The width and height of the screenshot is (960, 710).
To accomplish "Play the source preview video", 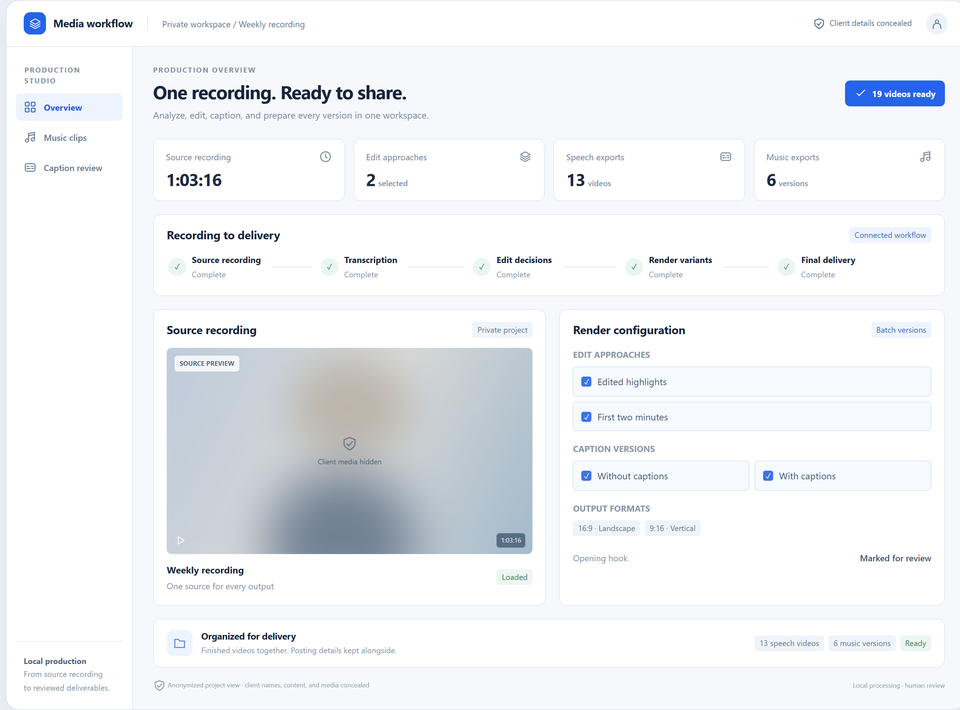I will tap(181, 540).
